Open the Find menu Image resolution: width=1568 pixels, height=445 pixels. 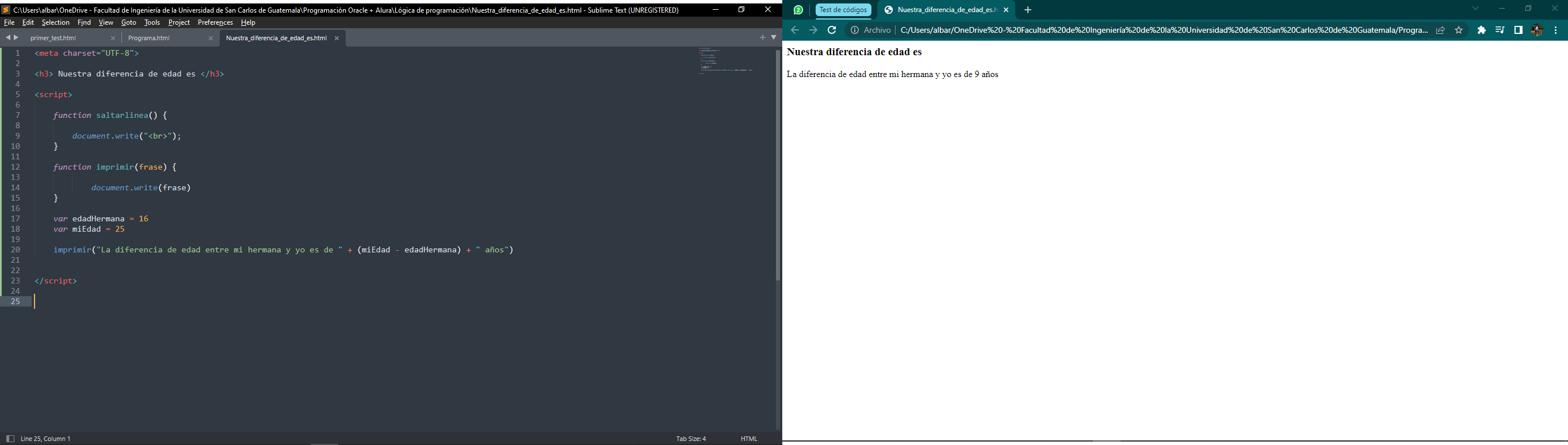(84, 22)
